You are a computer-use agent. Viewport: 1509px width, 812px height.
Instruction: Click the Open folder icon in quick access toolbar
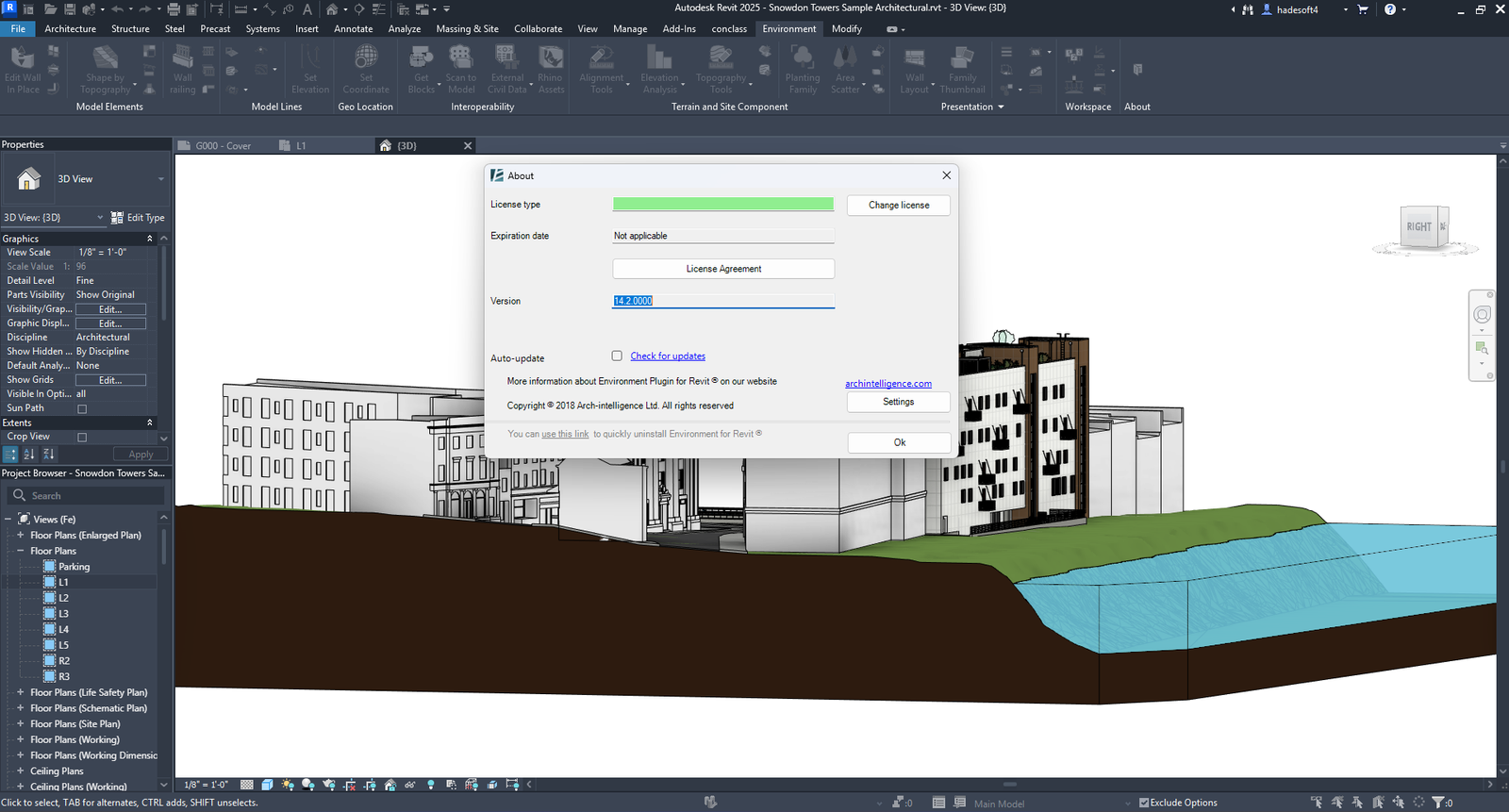pos(50,9)
